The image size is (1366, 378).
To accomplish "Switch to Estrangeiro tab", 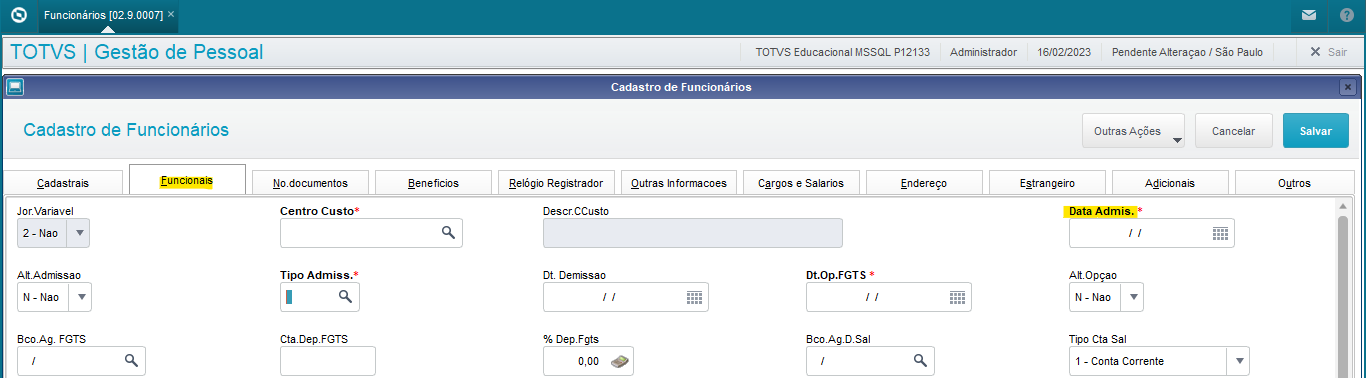I will (x=1047, y=183).
